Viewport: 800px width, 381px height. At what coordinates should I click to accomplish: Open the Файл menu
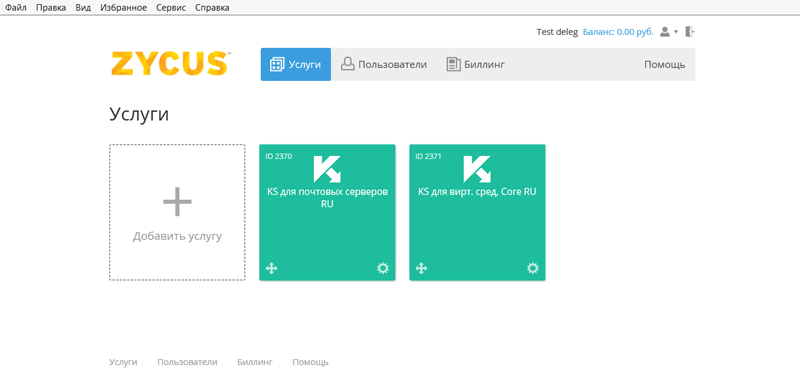click(16, 8)
